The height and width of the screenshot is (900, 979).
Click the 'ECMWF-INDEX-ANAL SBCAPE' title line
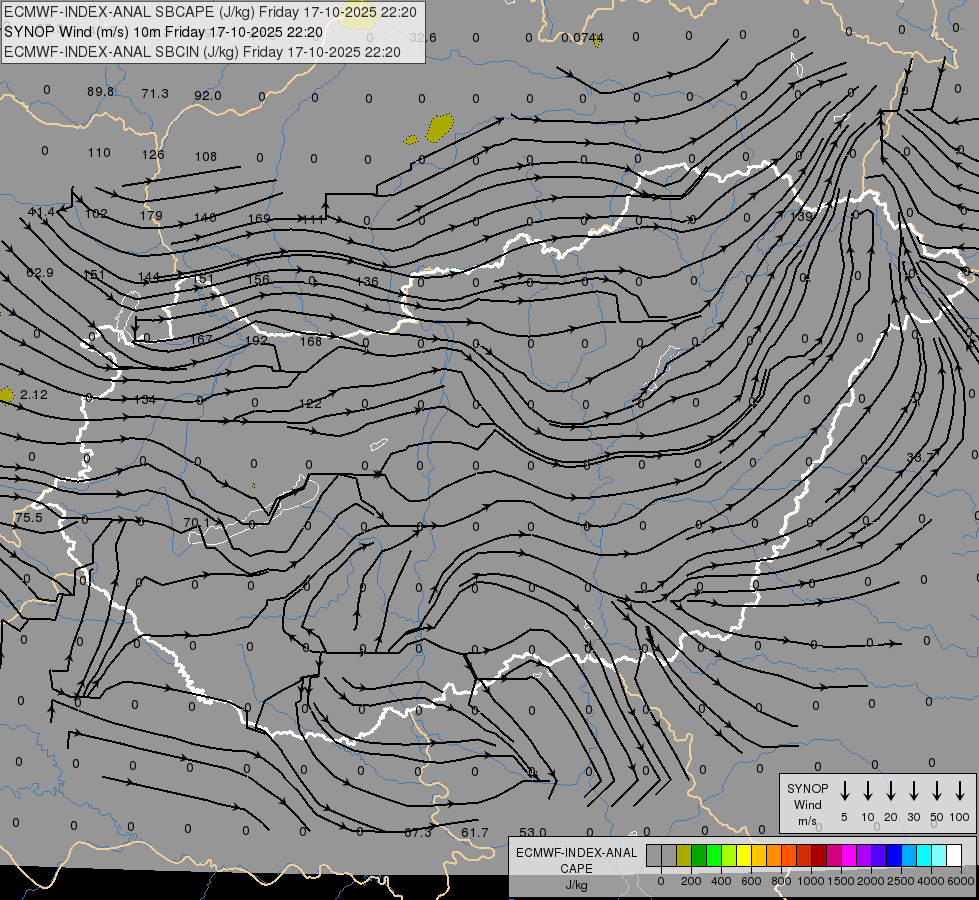210,12
